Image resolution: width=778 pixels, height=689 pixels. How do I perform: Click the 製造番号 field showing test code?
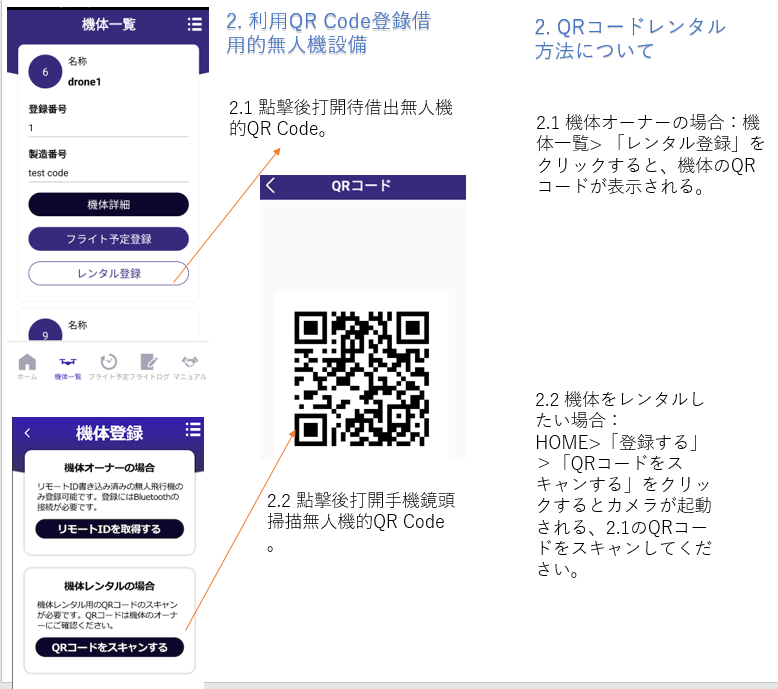coord(108,173)
